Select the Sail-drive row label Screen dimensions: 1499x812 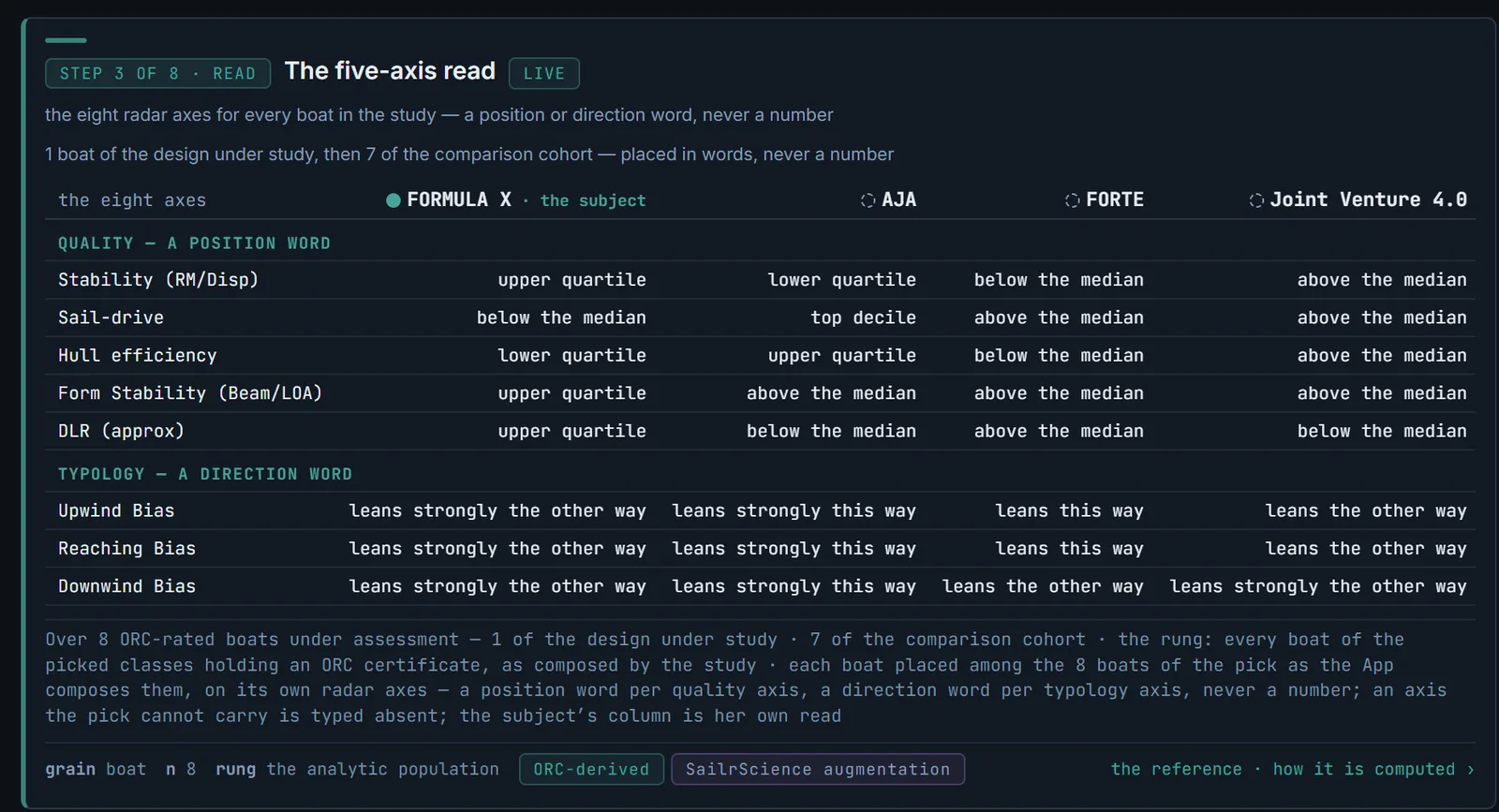tap(111, 317)
